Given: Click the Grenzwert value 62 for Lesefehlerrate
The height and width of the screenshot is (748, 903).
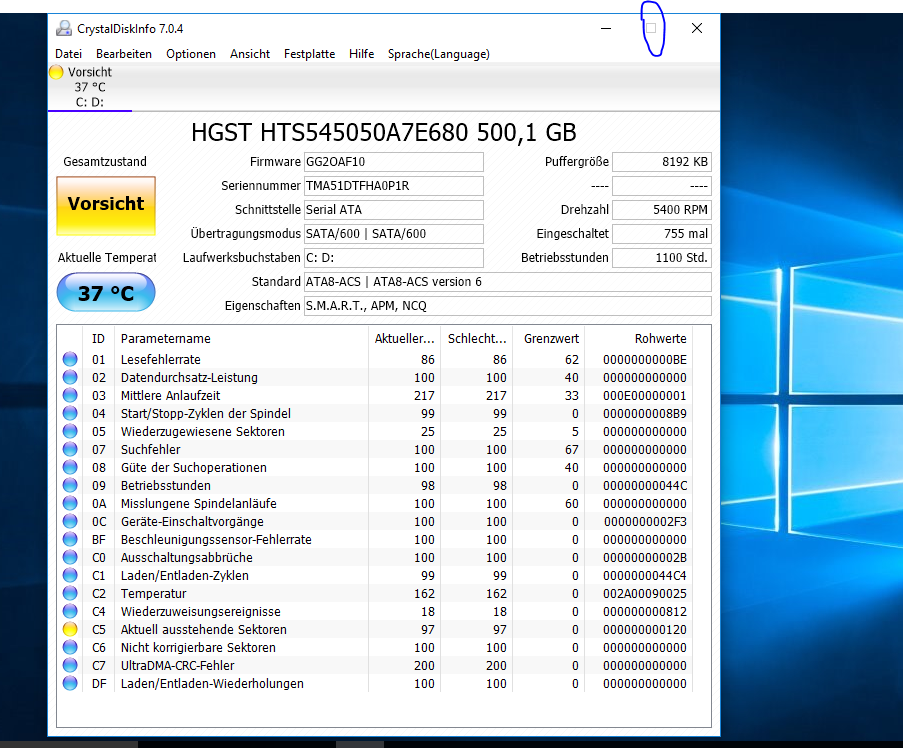Looking at the screenshot, I should pos(571,359).
